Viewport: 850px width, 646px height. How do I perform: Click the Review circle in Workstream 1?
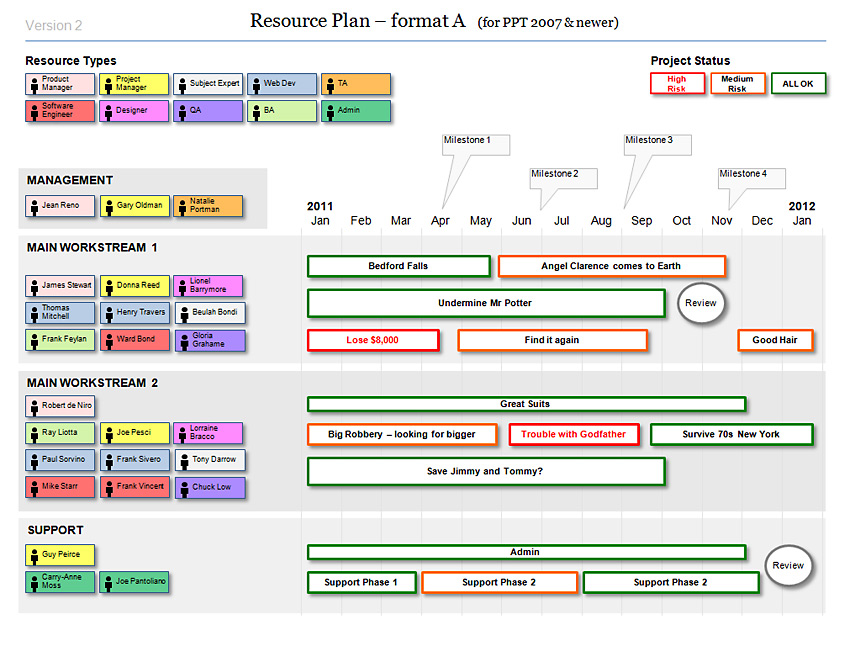click(700, 303)
